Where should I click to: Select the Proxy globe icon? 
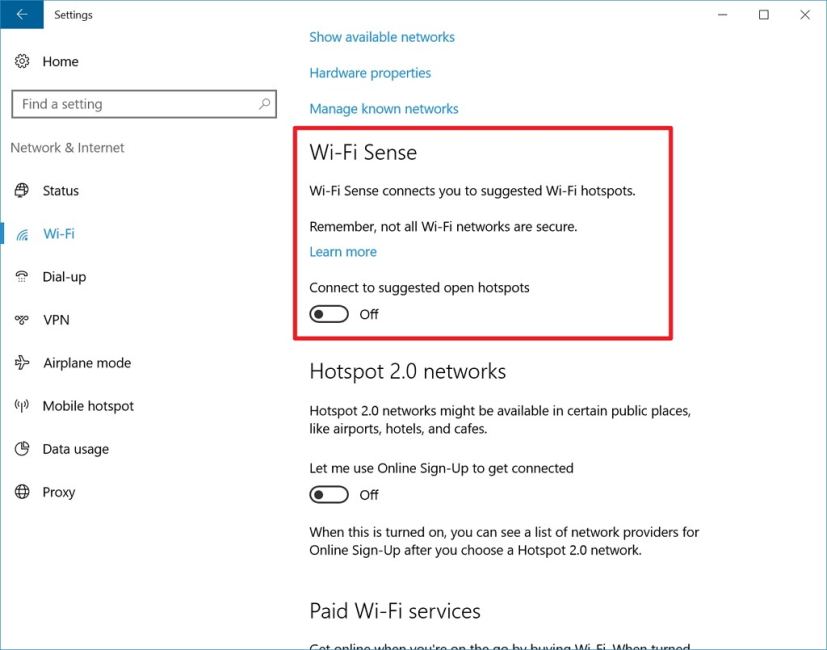[22, 492]
